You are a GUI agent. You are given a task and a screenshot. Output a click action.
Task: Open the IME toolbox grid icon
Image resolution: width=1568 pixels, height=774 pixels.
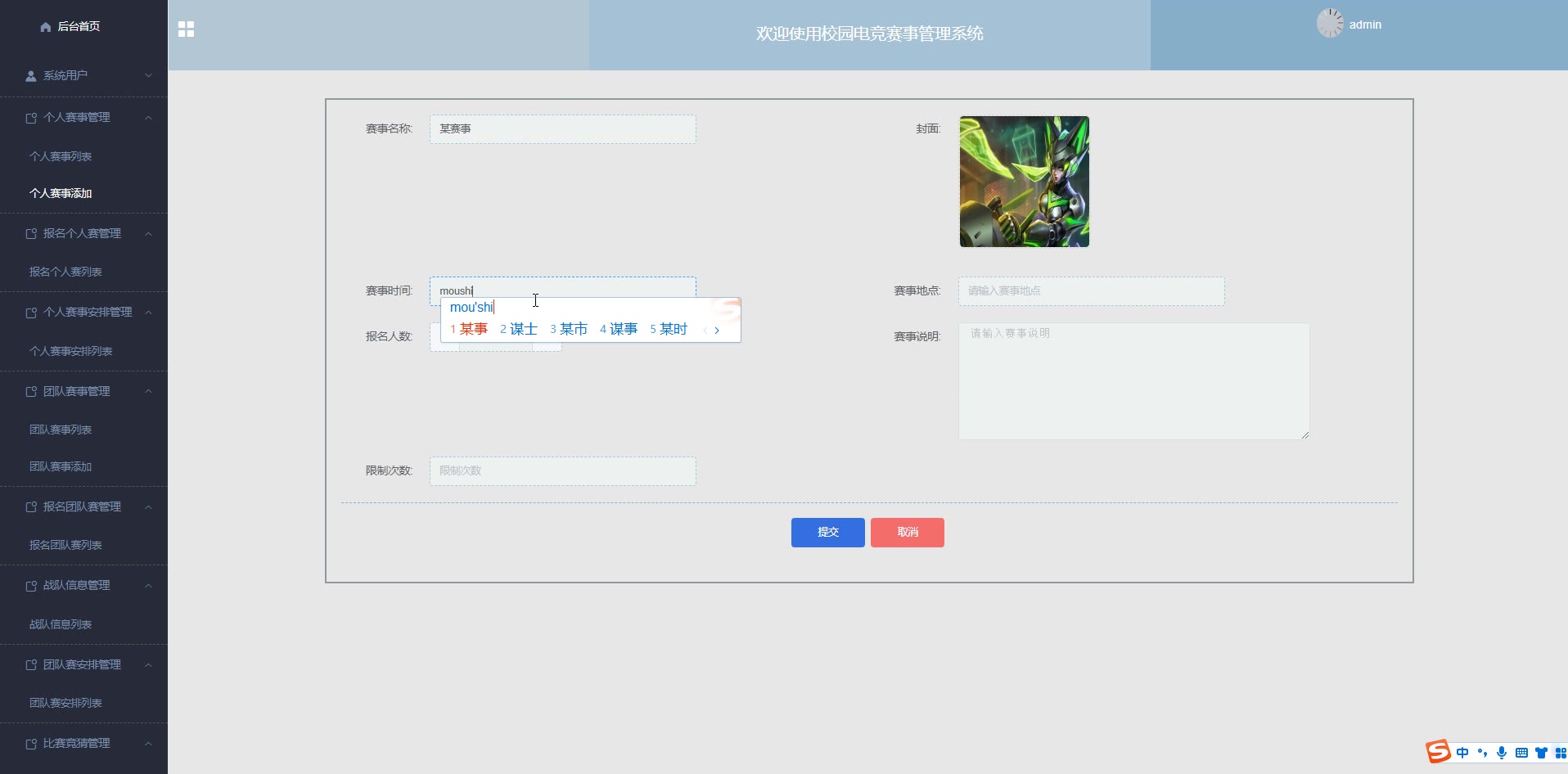coord(1560,753)
